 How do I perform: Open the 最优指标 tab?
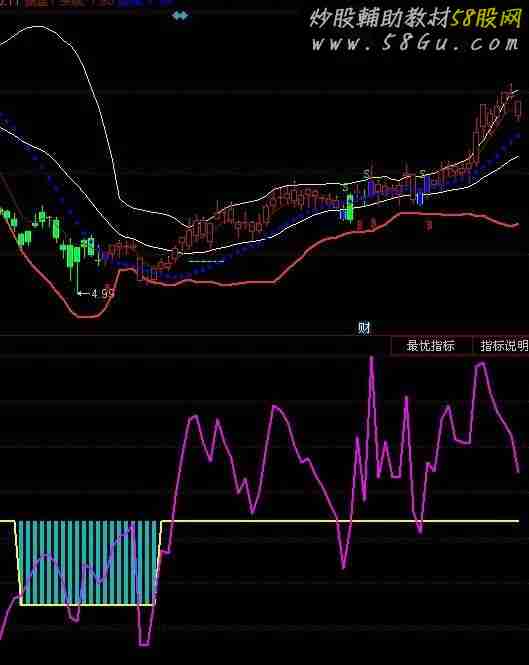(431, 346)
